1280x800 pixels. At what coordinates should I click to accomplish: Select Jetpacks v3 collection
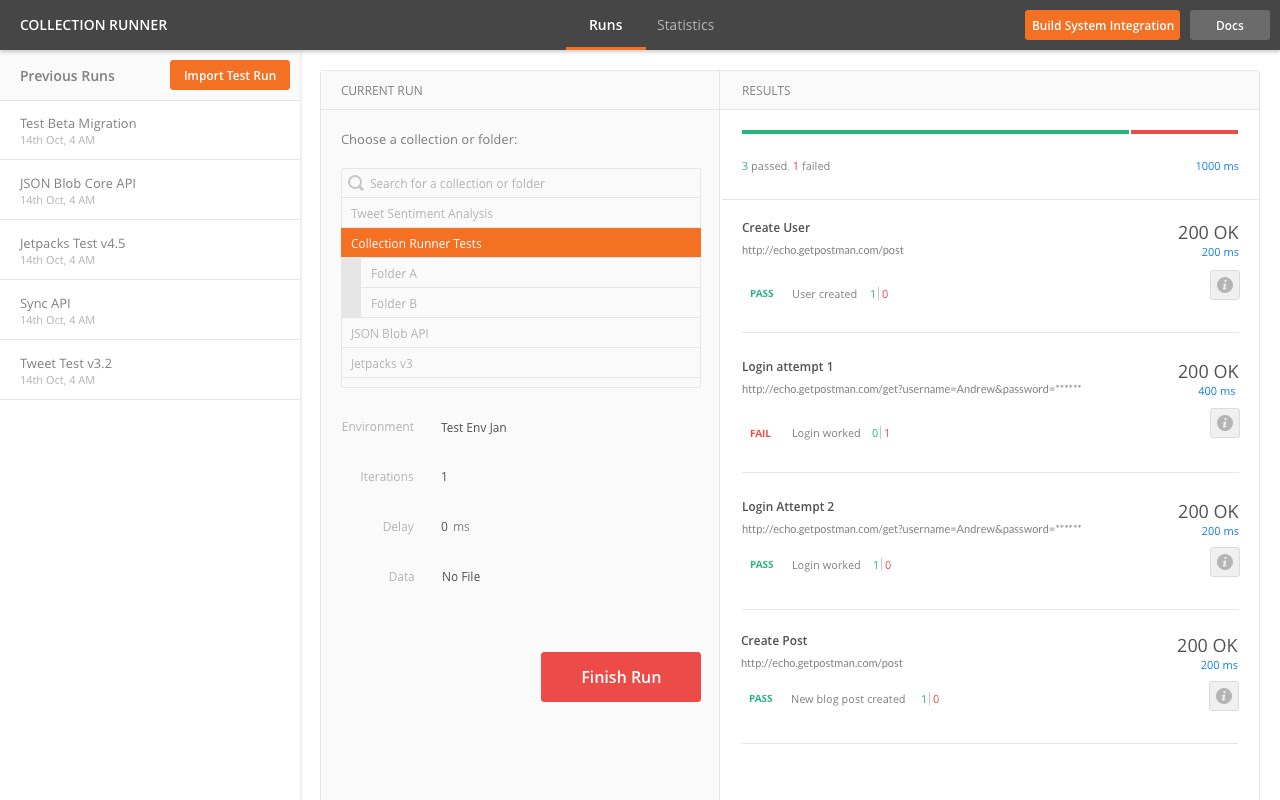(x=521, y=363)
